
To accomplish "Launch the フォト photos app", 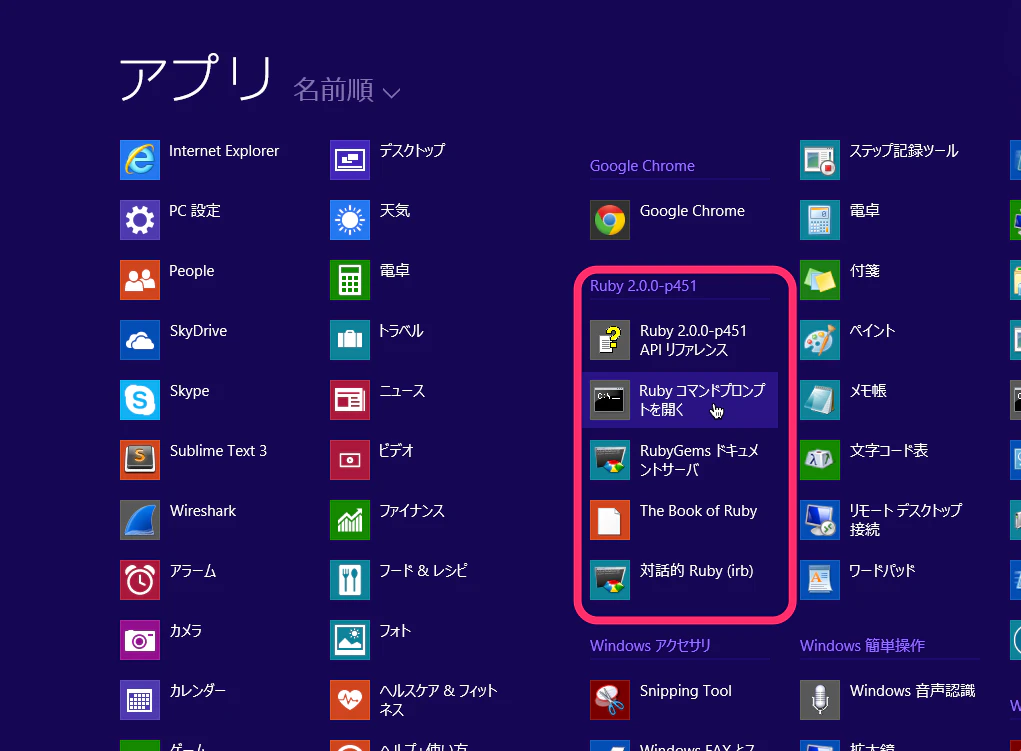I will click(x=371, y=640).
